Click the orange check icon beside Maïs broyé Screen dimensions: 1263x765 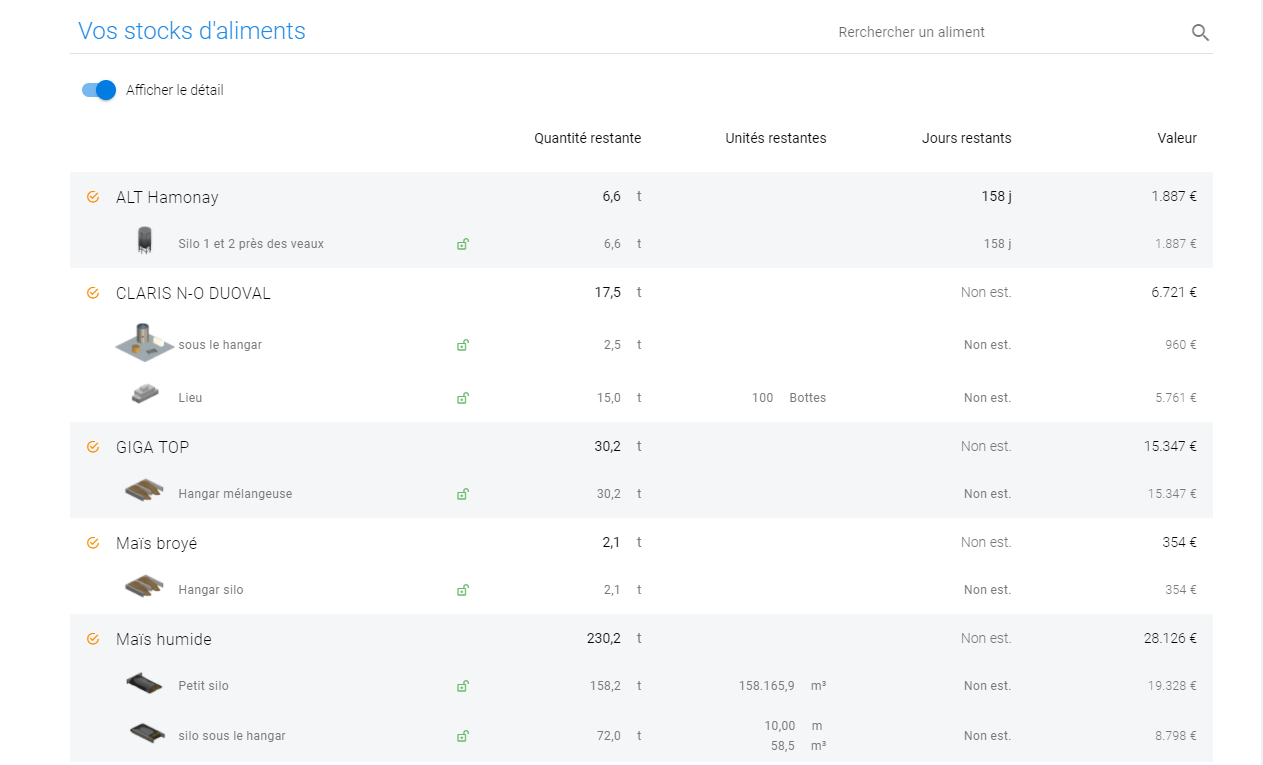pos(93,543)
